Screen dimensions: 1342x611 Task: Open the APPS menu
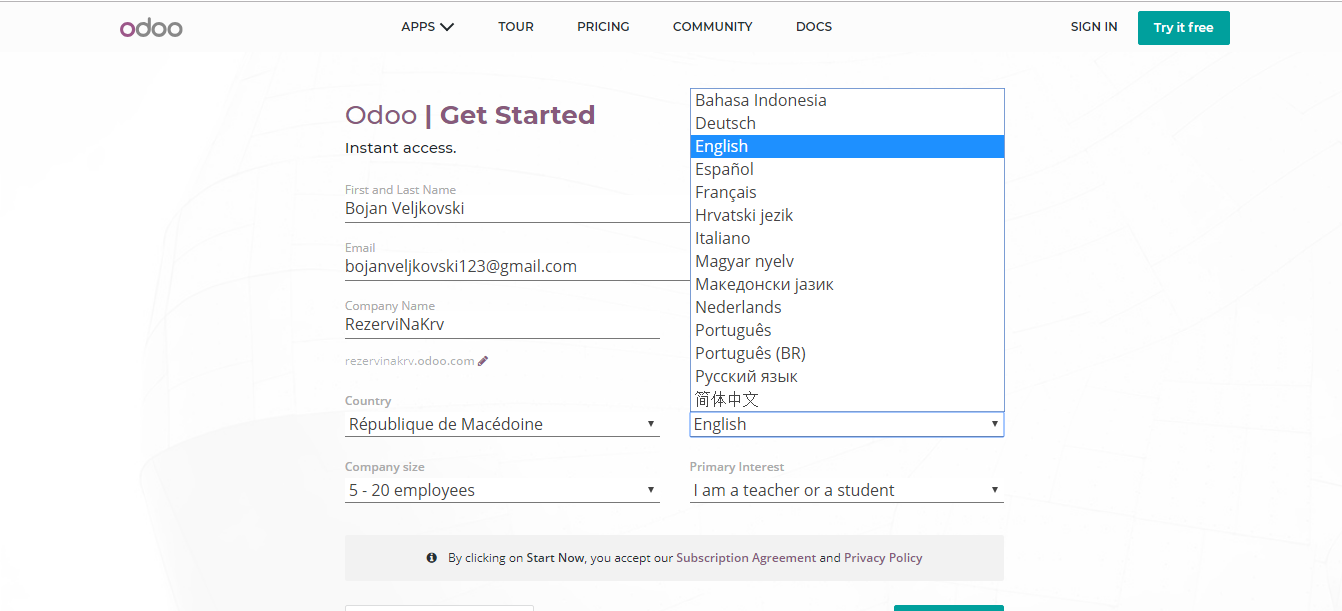click(427, 27)
